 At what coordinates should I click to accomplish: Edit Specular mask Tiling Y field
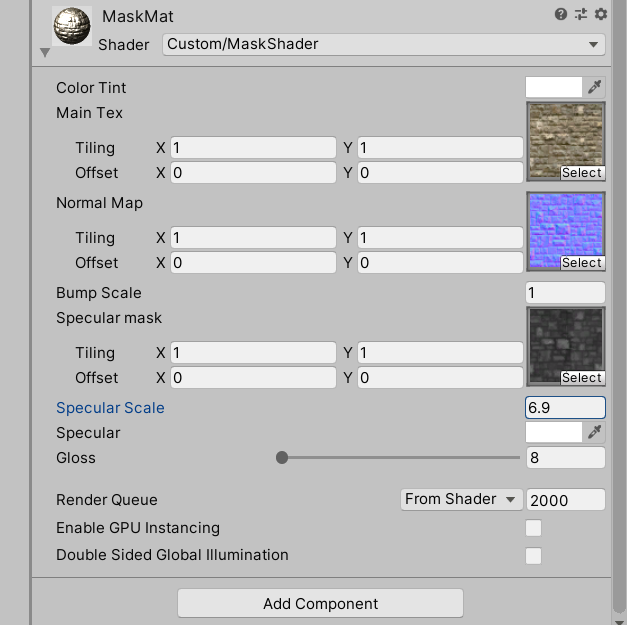click(440, 353)
